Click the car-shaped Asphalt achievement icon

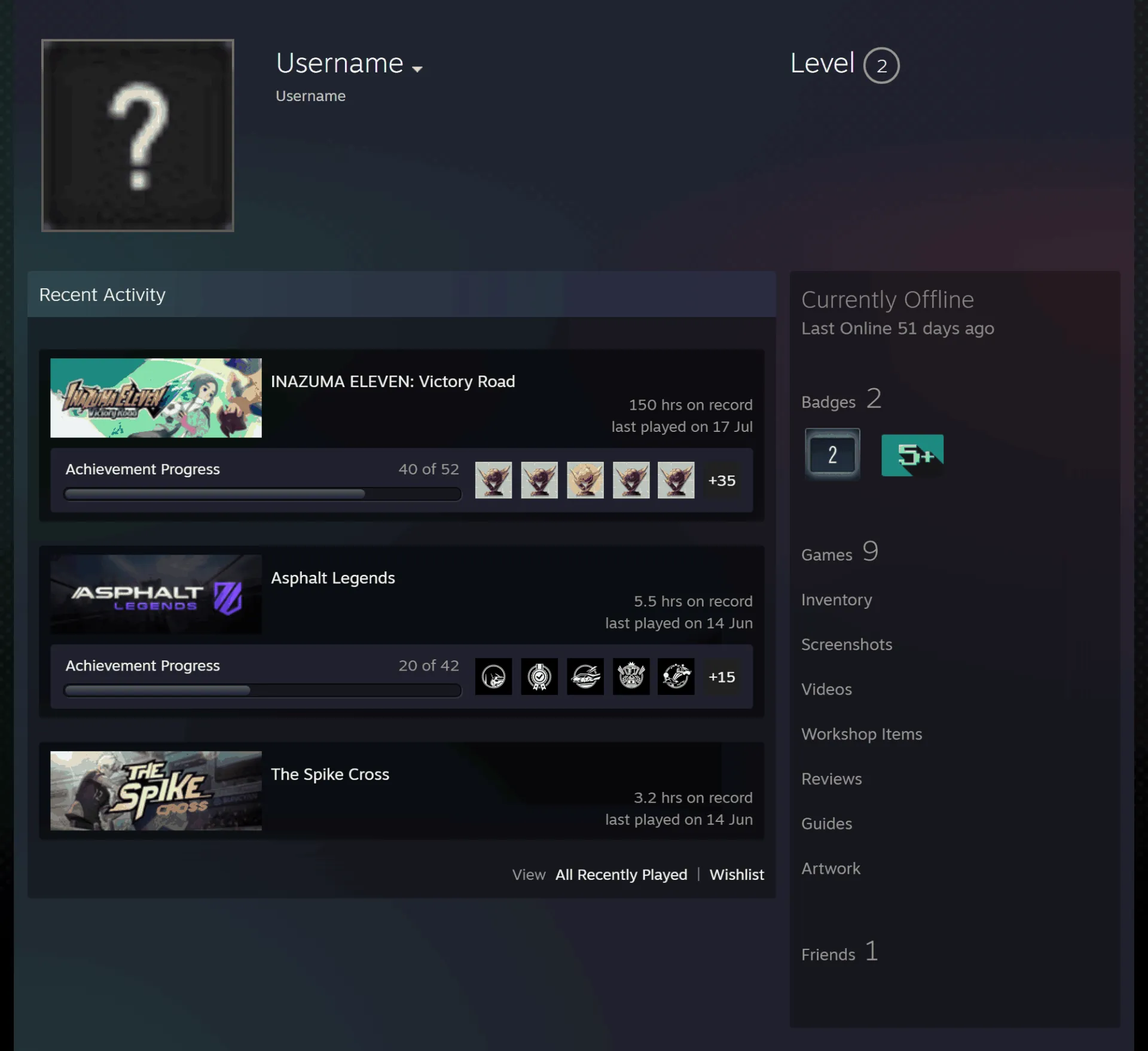click(585, 677)
